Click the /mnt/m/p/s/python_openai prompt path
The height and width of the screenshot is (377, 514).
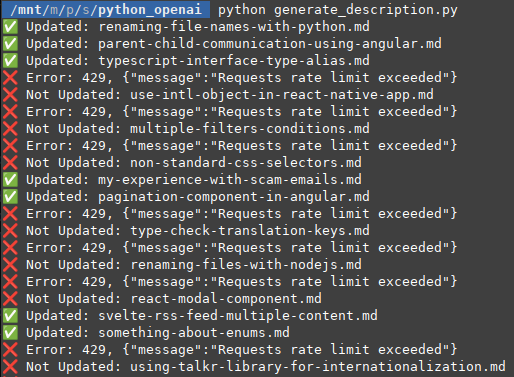pos(106,10)
